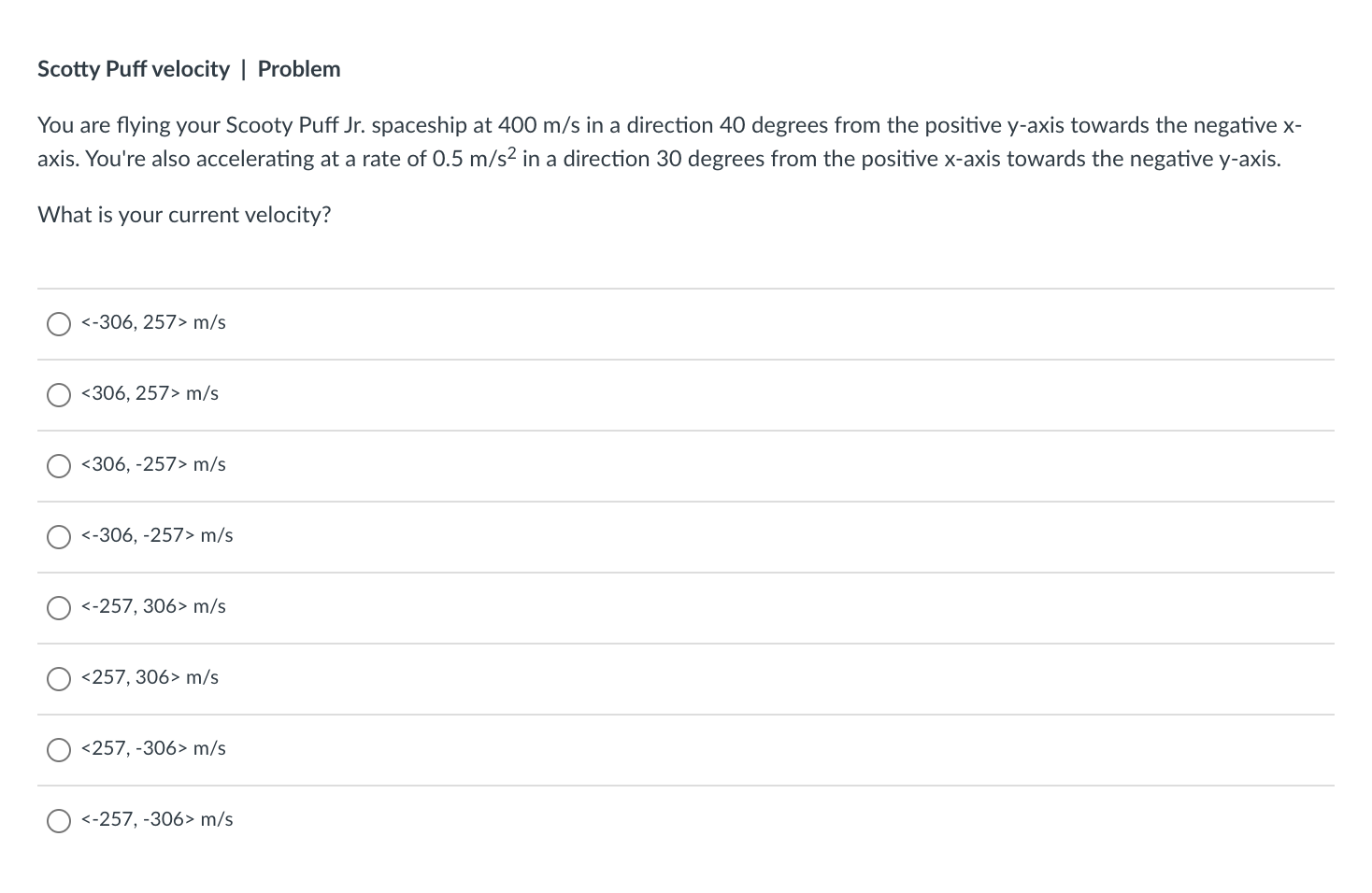1372x893 pixels.
Task: Click the Problem label in the heading
Action: click(299, 68)
